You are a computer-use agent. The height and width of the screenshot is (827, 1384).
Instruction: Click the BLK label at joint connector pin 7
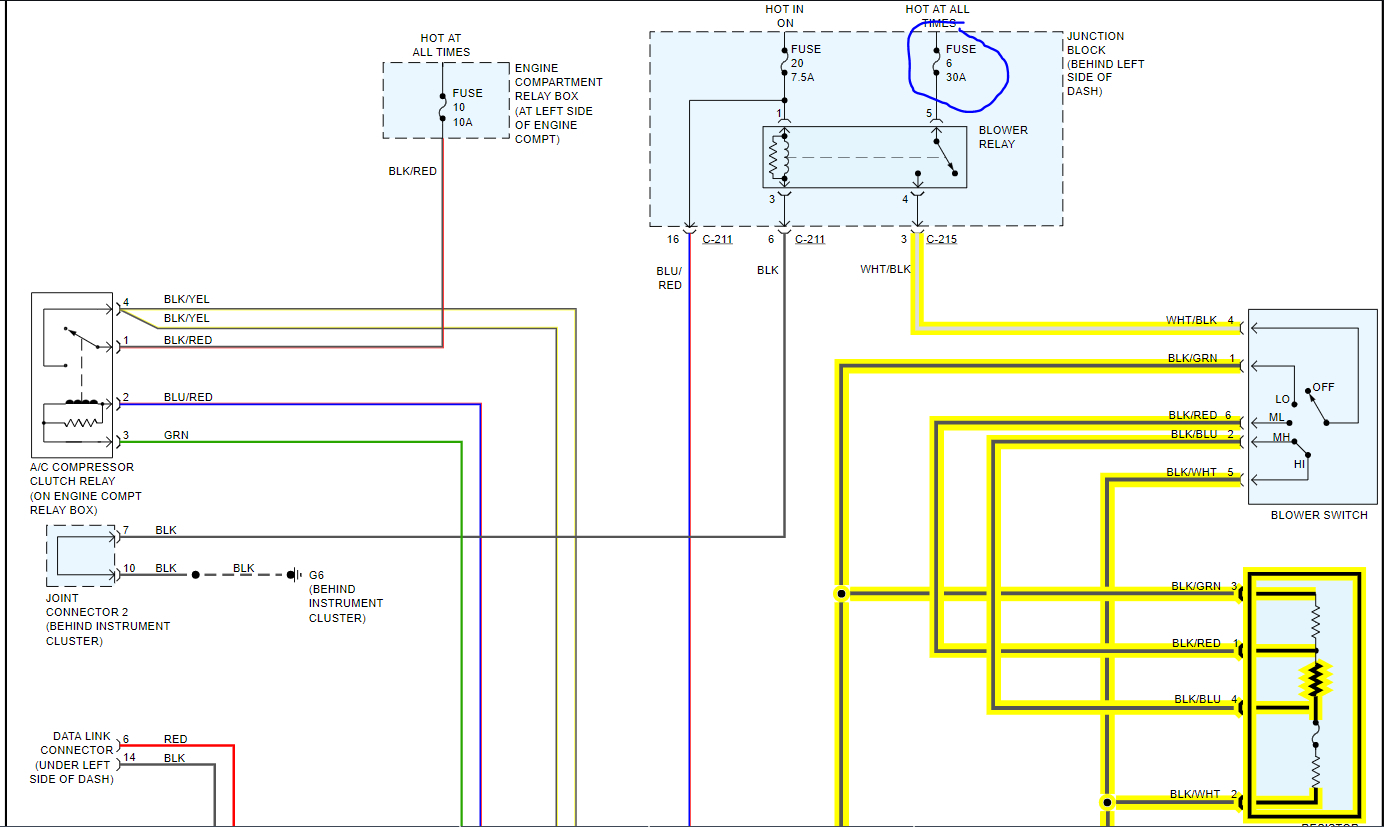tap(166, 529)
